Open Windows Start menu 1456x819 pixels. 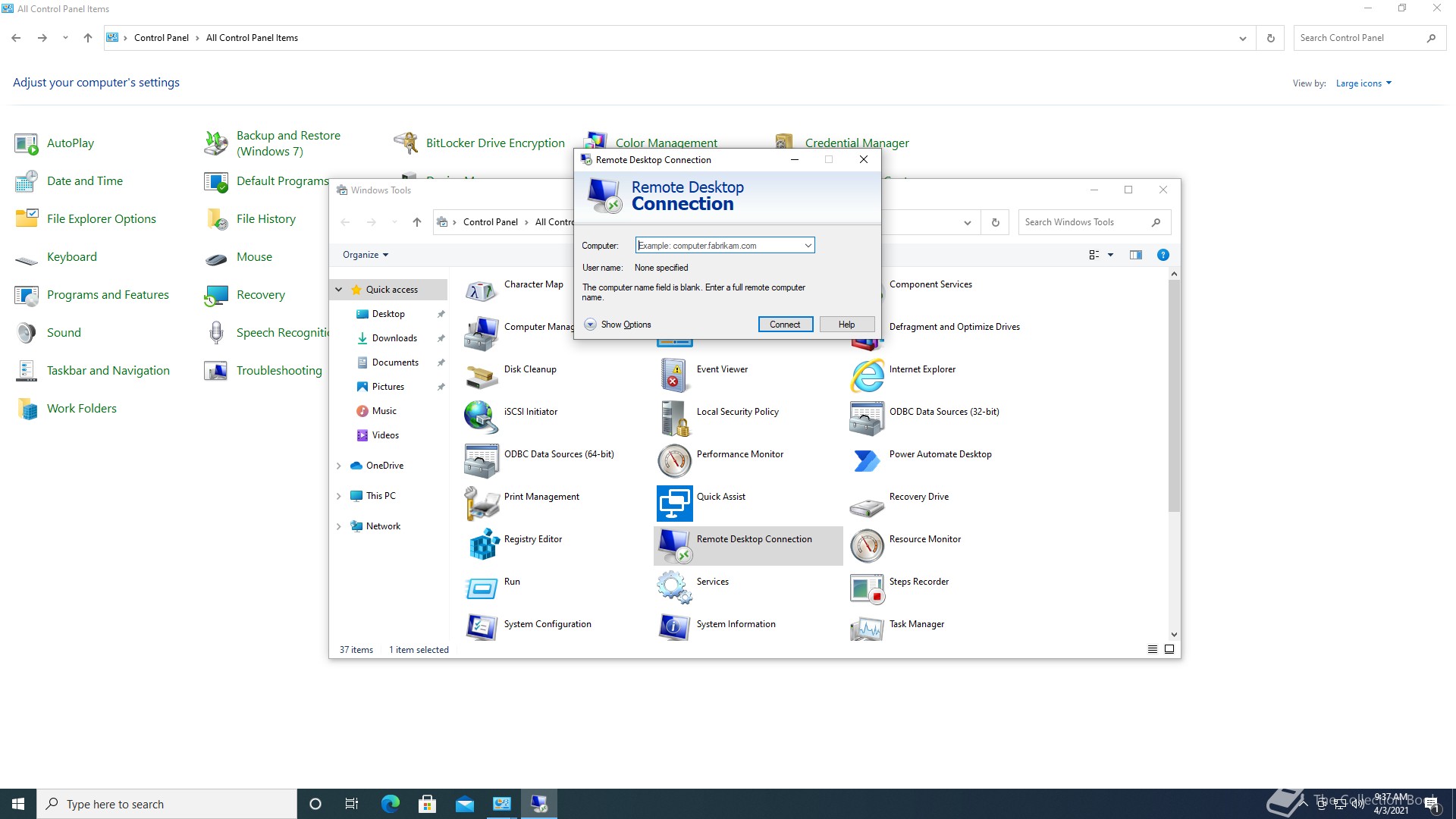pos(18,804)
